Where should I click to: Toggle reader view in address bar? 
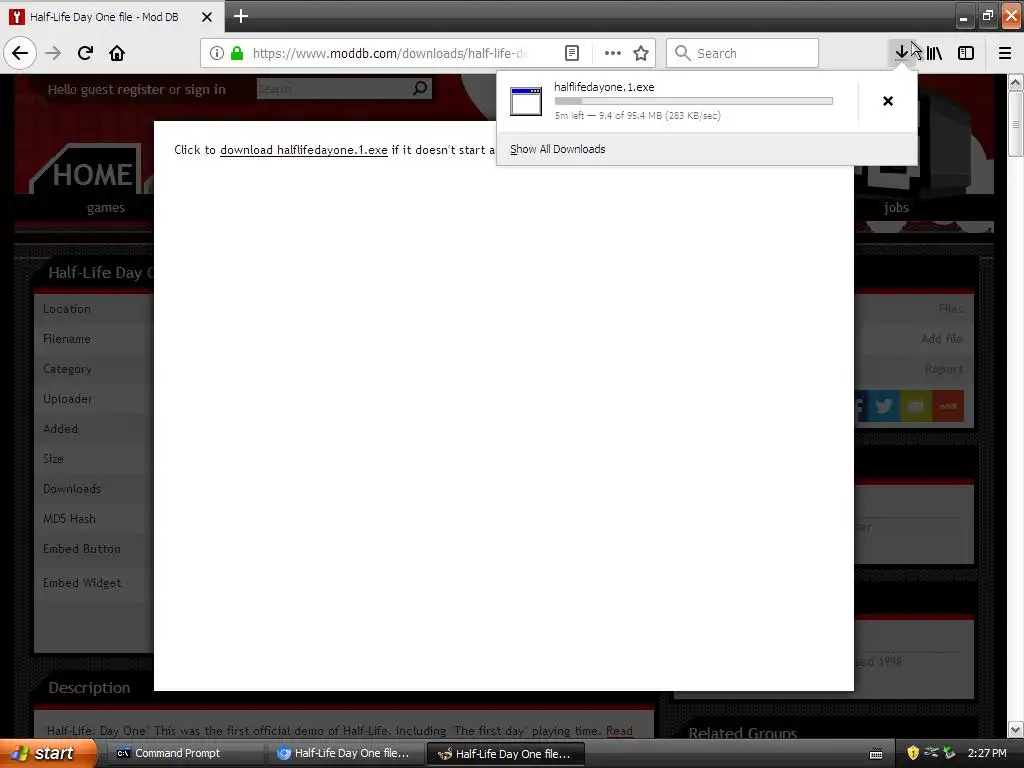(571, 53)
